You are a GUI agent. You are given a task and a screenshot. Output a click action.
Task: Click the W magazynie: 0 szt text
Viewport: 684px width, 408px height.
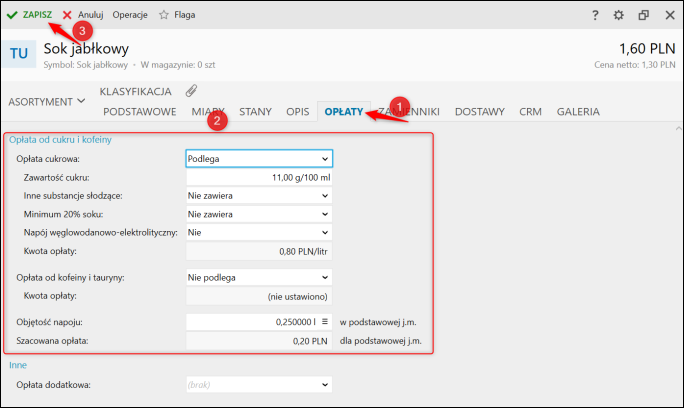coord(178,65)
